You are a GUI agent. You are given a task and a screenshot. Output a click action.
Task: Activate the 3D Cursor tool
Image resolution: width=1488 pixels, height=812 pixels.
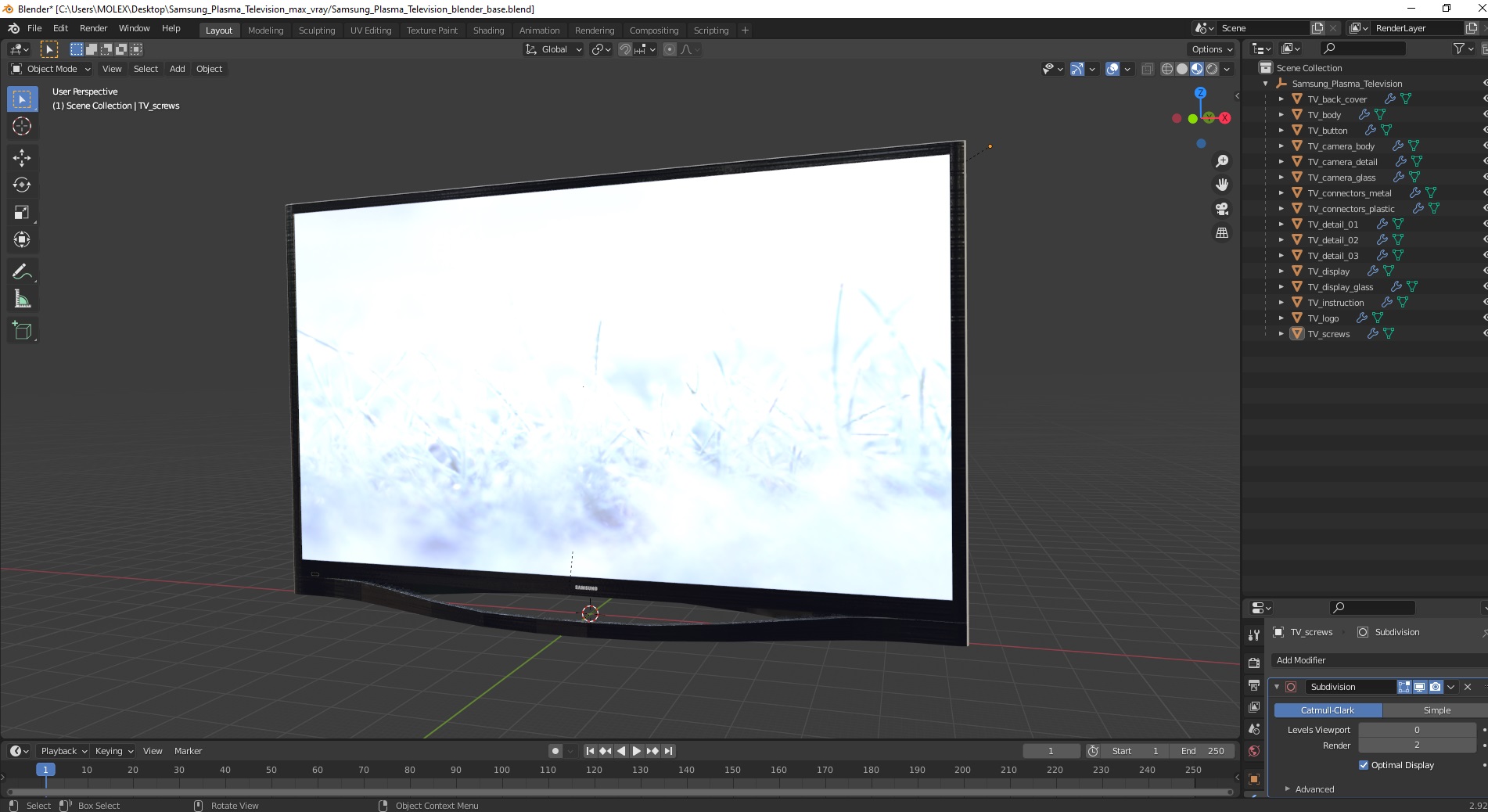click(22, 126)
